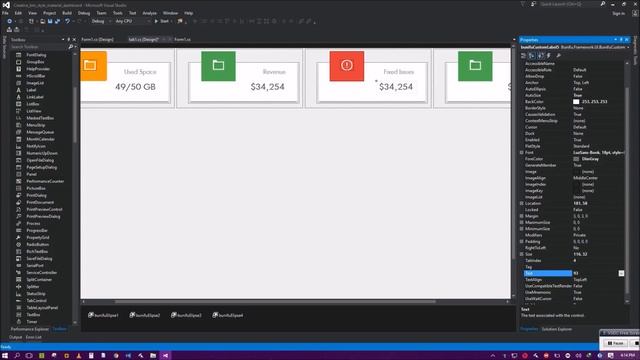Click the Sign in link
Image resolution: width=640 pixels, height=360 pixels.
(618, 13)
